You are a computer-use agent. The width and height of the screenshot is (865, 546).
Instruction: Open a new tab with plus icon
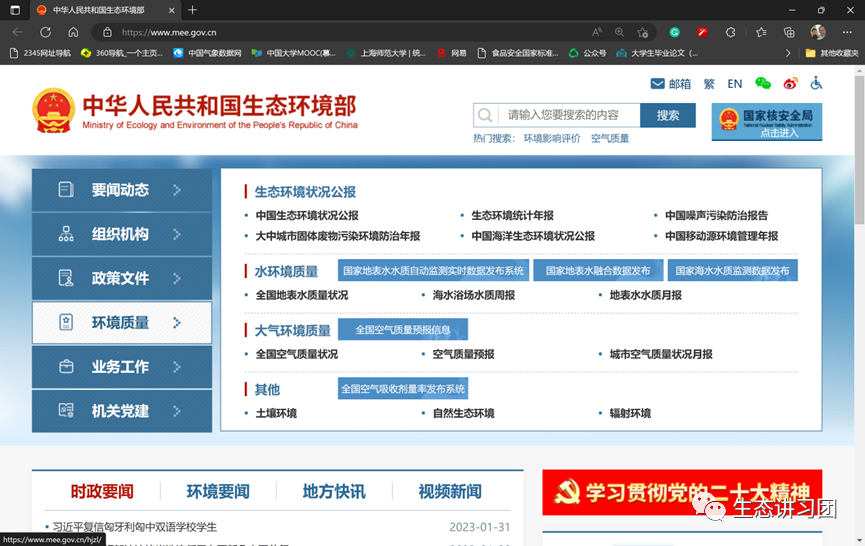click(x=193, y=10)
